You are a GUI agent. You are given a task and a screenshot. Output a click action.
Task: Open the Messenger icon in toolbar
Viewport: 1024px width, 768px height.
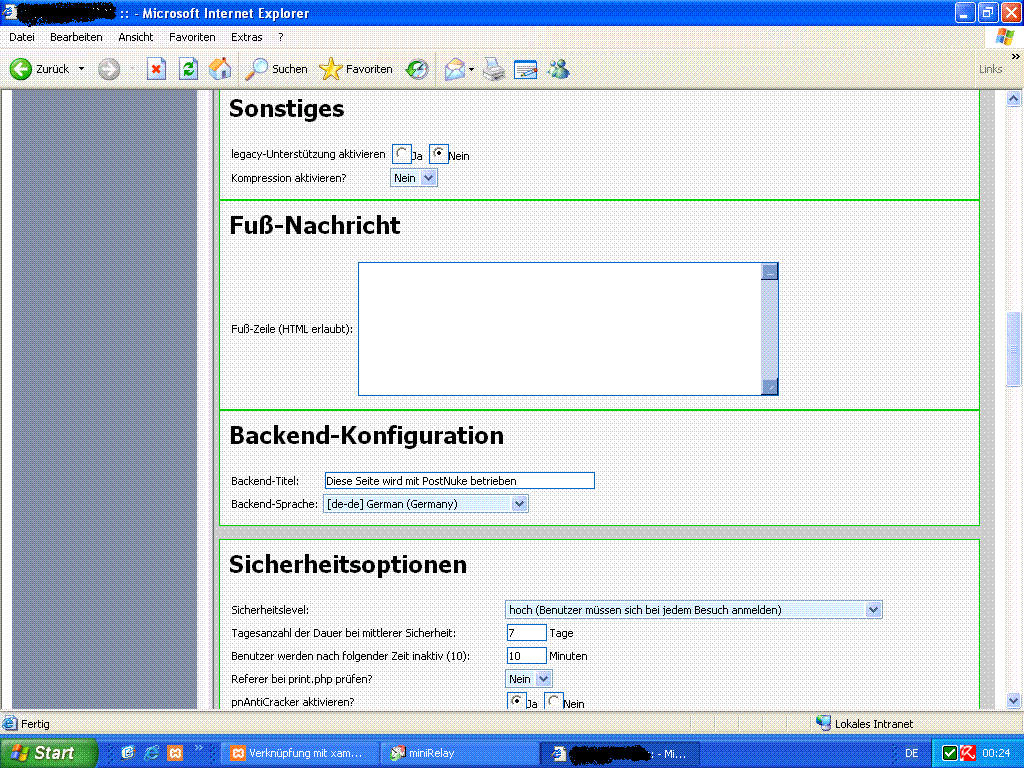(x=558, y=69)
